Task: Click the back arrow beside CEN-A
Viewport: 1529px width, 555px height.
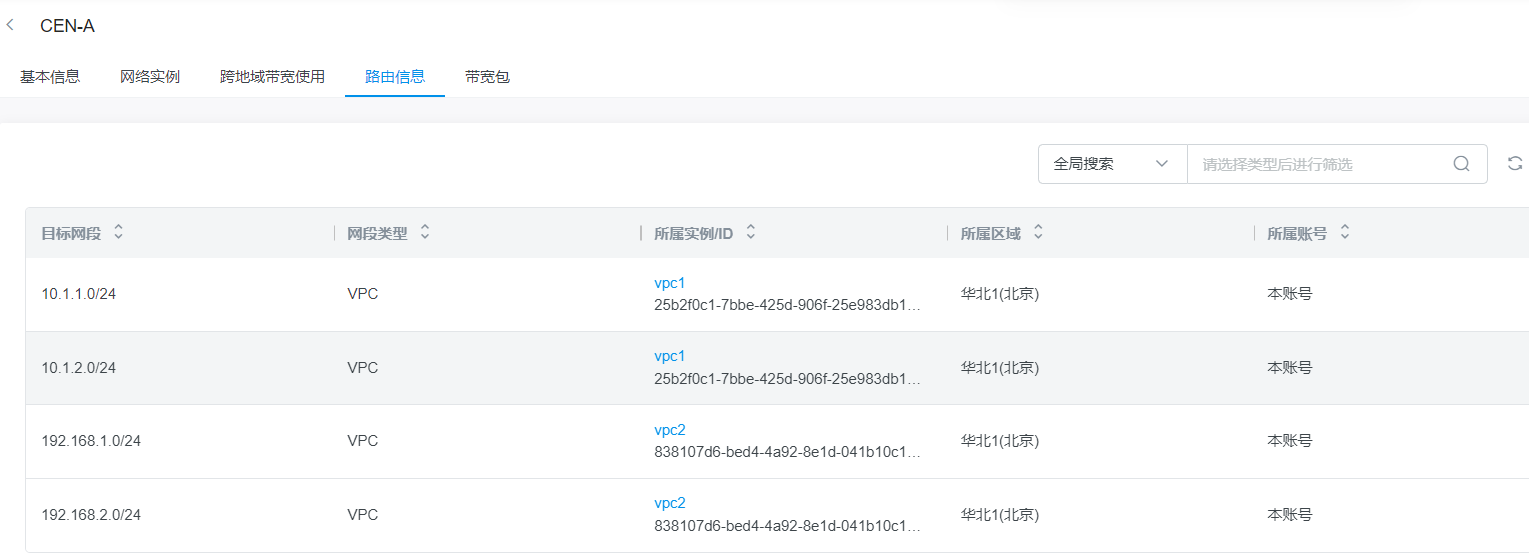Action: pos(10,25)
